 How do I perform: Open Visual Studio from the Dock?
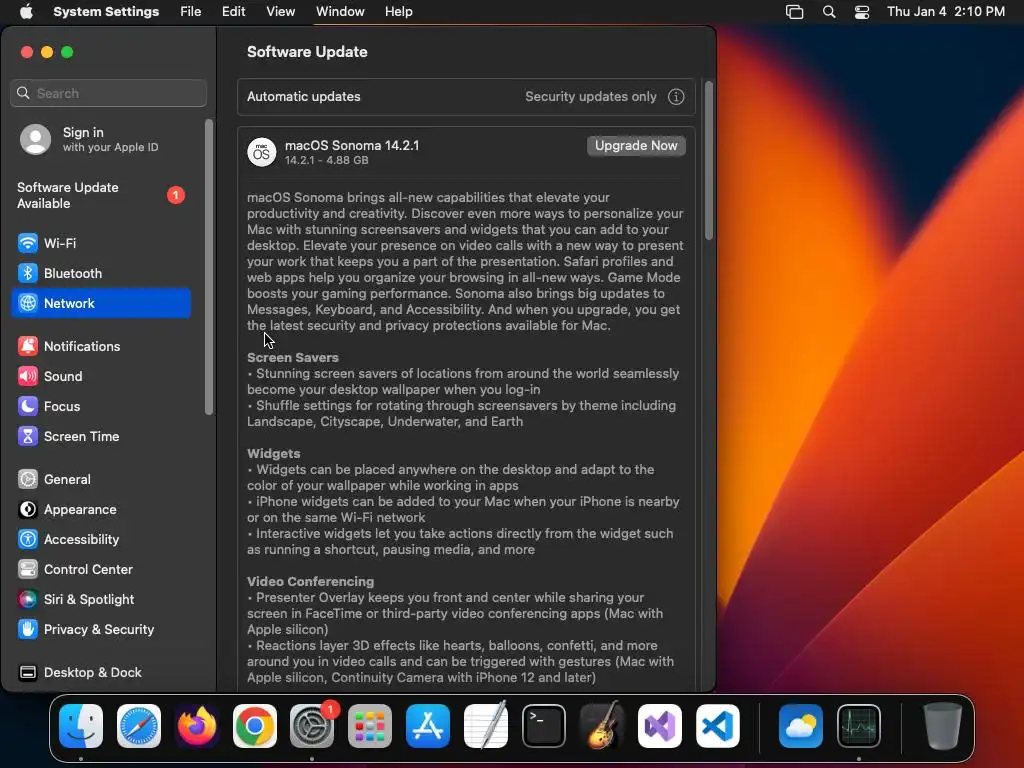pyautogui.click(x=660, y=726)
